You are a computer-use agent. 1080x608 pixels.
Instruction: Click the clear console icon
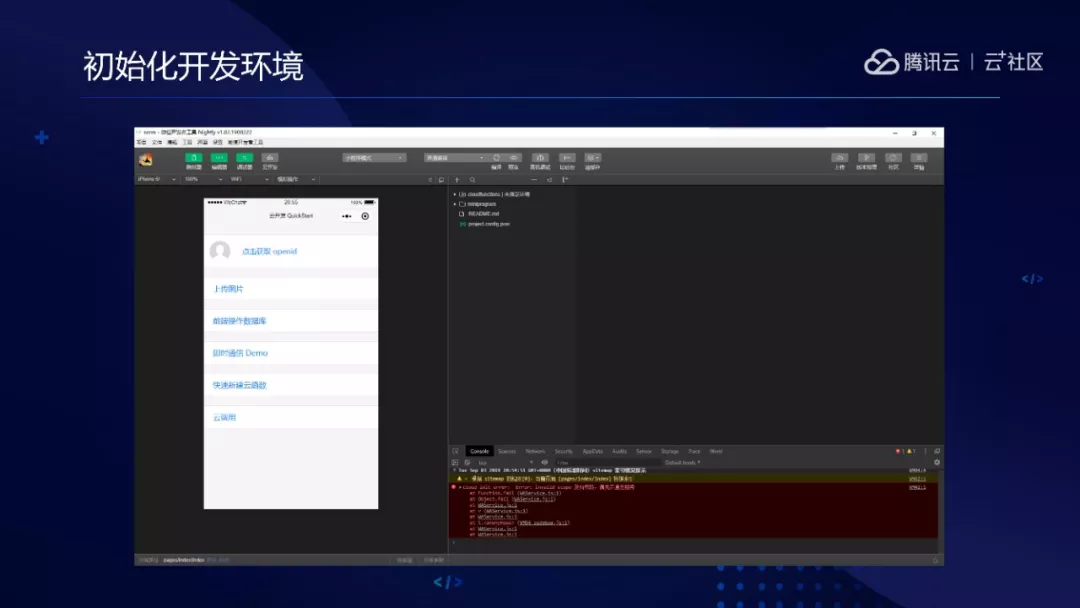point(468,463)
